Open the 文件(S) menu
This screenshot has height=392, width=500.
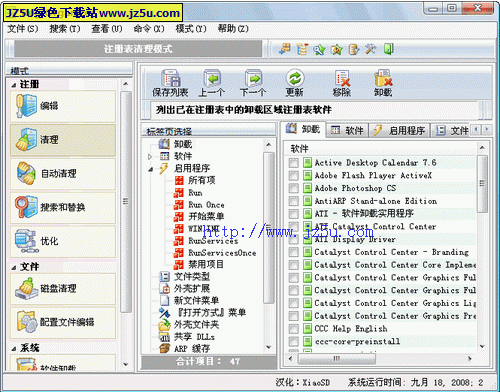pyautogui.click(x=23, y=29)
